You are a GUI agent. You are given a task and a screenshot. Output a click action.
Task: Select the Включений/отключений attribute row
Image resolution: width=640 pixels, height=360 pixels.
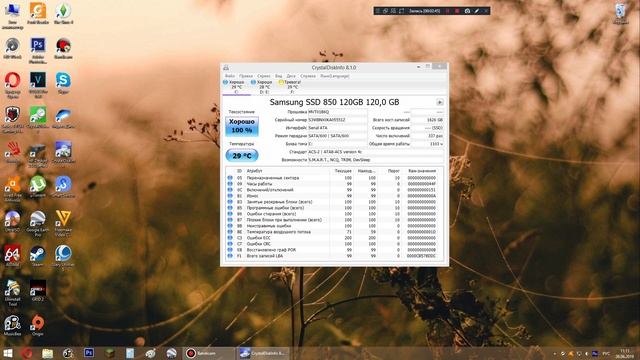coord(334,190)
